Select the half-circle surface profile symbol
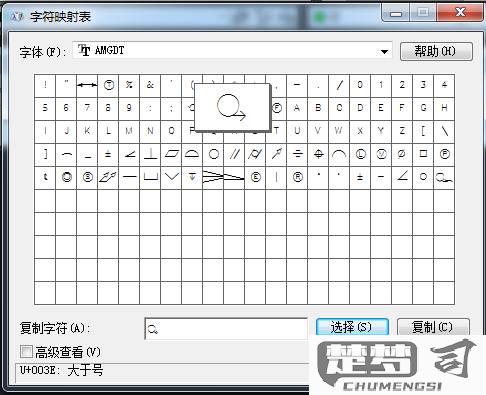Viewport: 486px width, 395px height. tap(192, 154)
